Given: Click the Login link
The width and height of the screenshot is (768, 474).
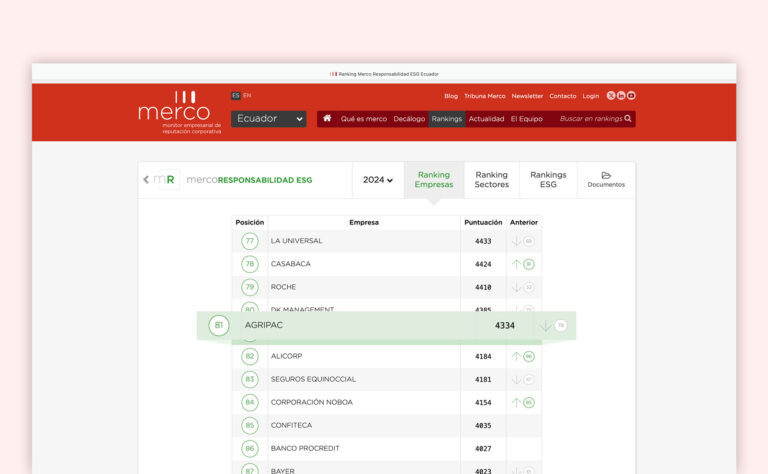Looking at the screenshot, I should click(590, 96).
